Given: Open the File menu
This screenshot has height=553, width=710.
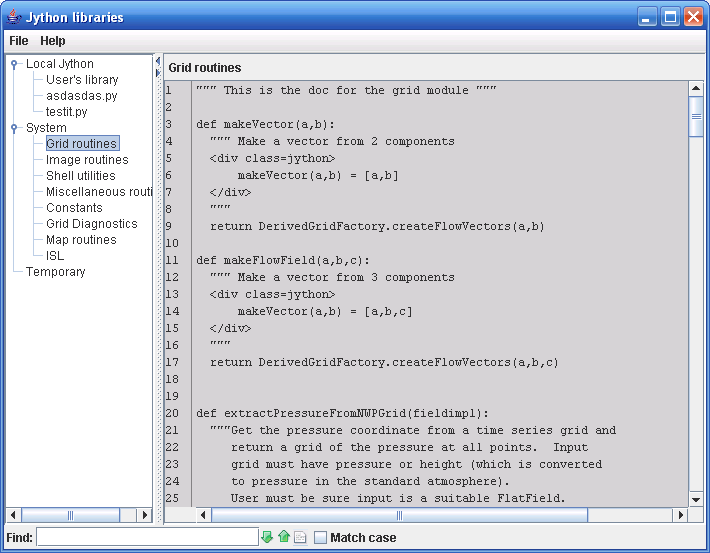Looking at the screenshot, I should pos(19,41).
